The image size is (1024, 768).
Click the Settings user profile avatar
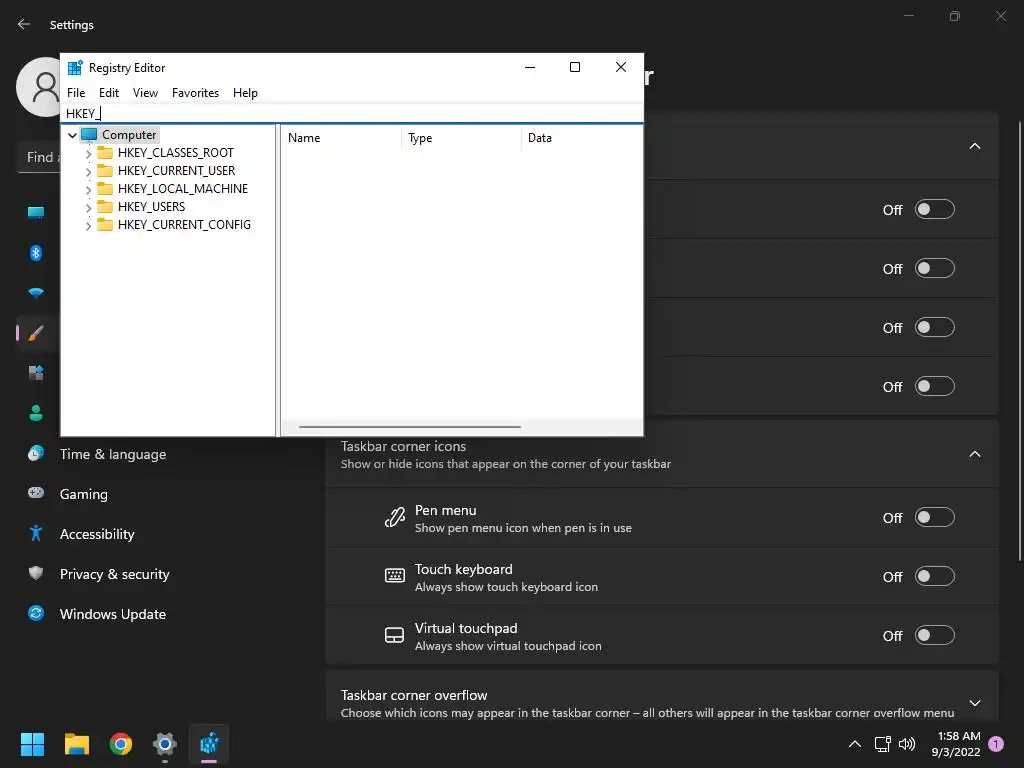(x=40, y=87)
